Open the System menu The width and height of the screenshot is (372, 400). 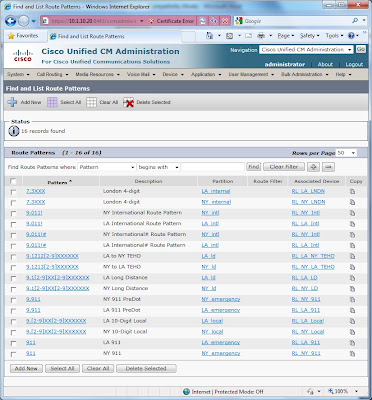(x=18, y=74)
